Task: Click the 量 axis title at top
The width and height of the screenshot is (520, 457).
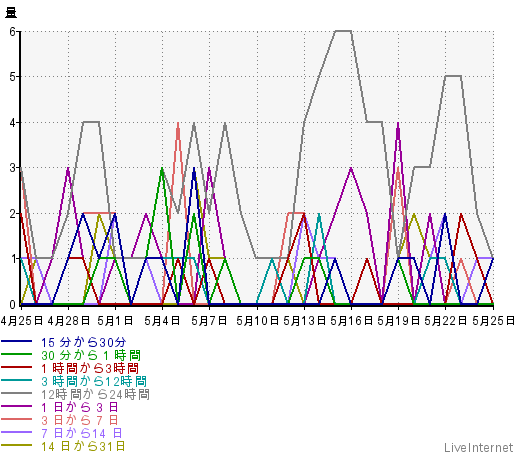Action: click(11, 13)
